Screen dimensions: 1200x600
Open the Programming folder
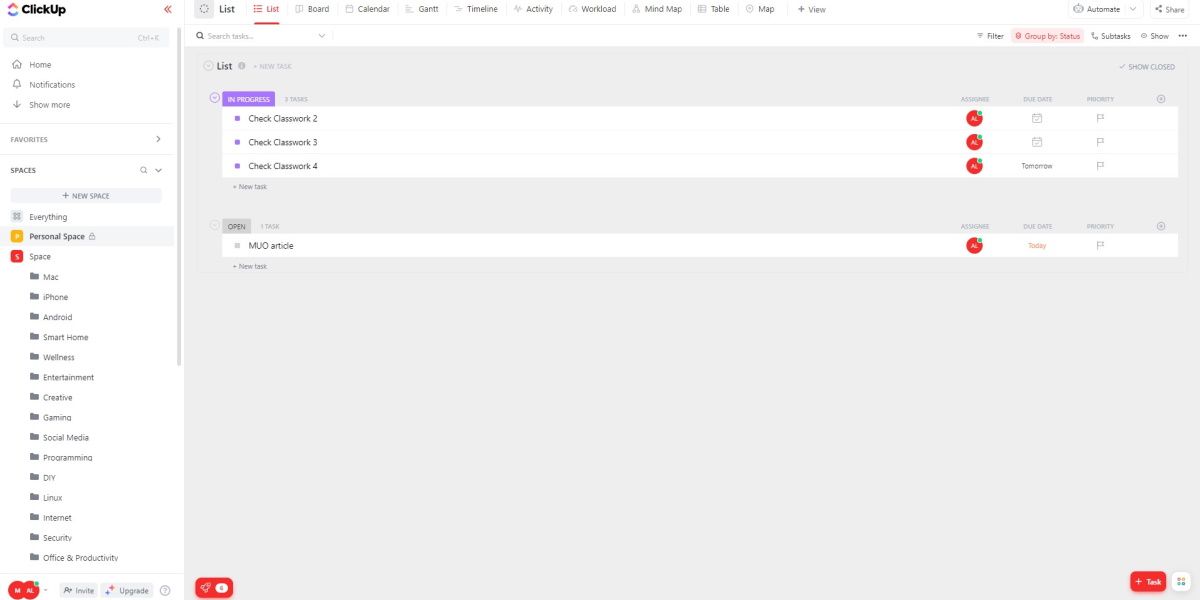click(x=61, y=457)
